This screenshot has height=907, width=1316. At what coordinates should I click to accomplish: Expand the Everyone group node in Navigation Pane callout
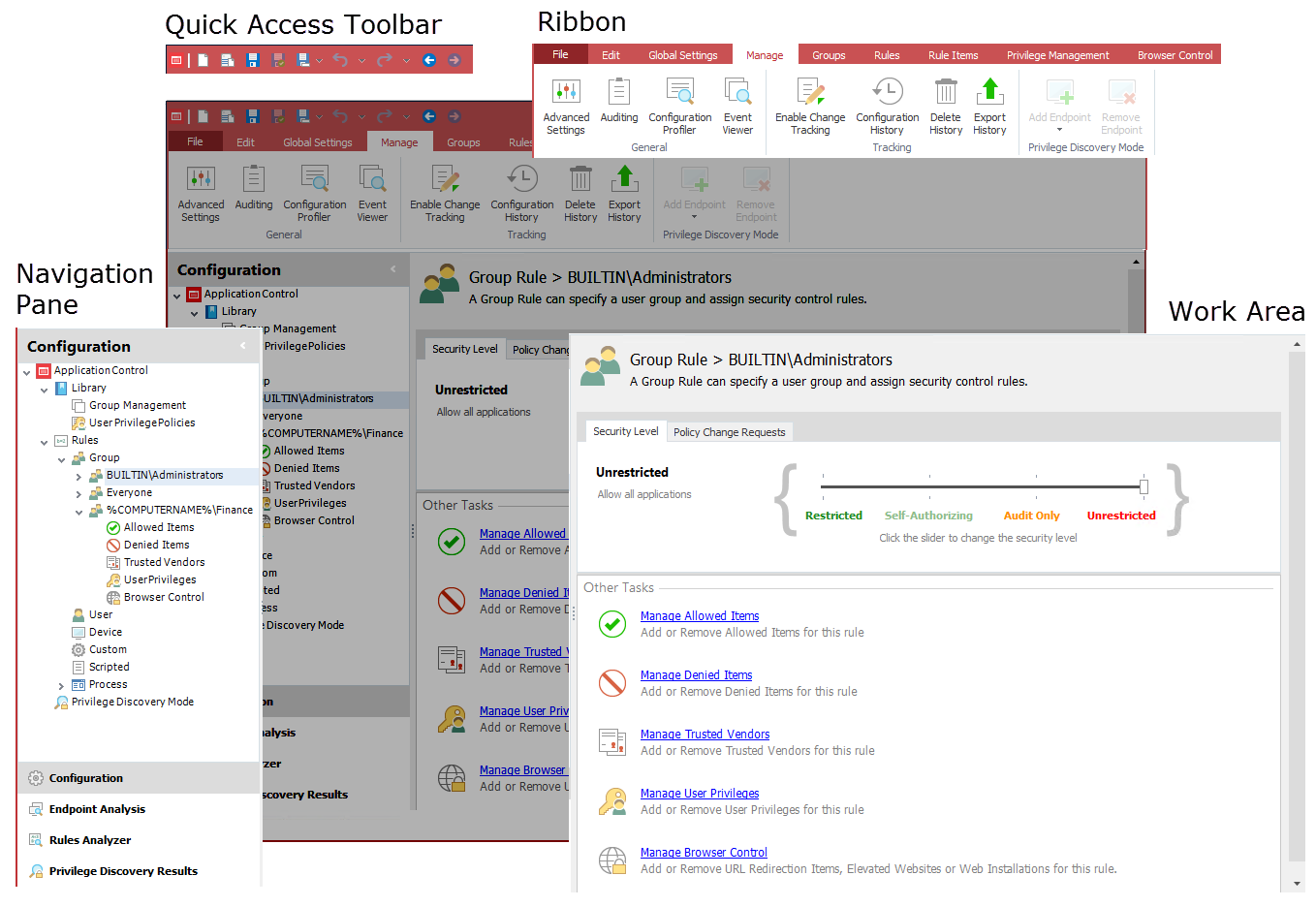78,493
